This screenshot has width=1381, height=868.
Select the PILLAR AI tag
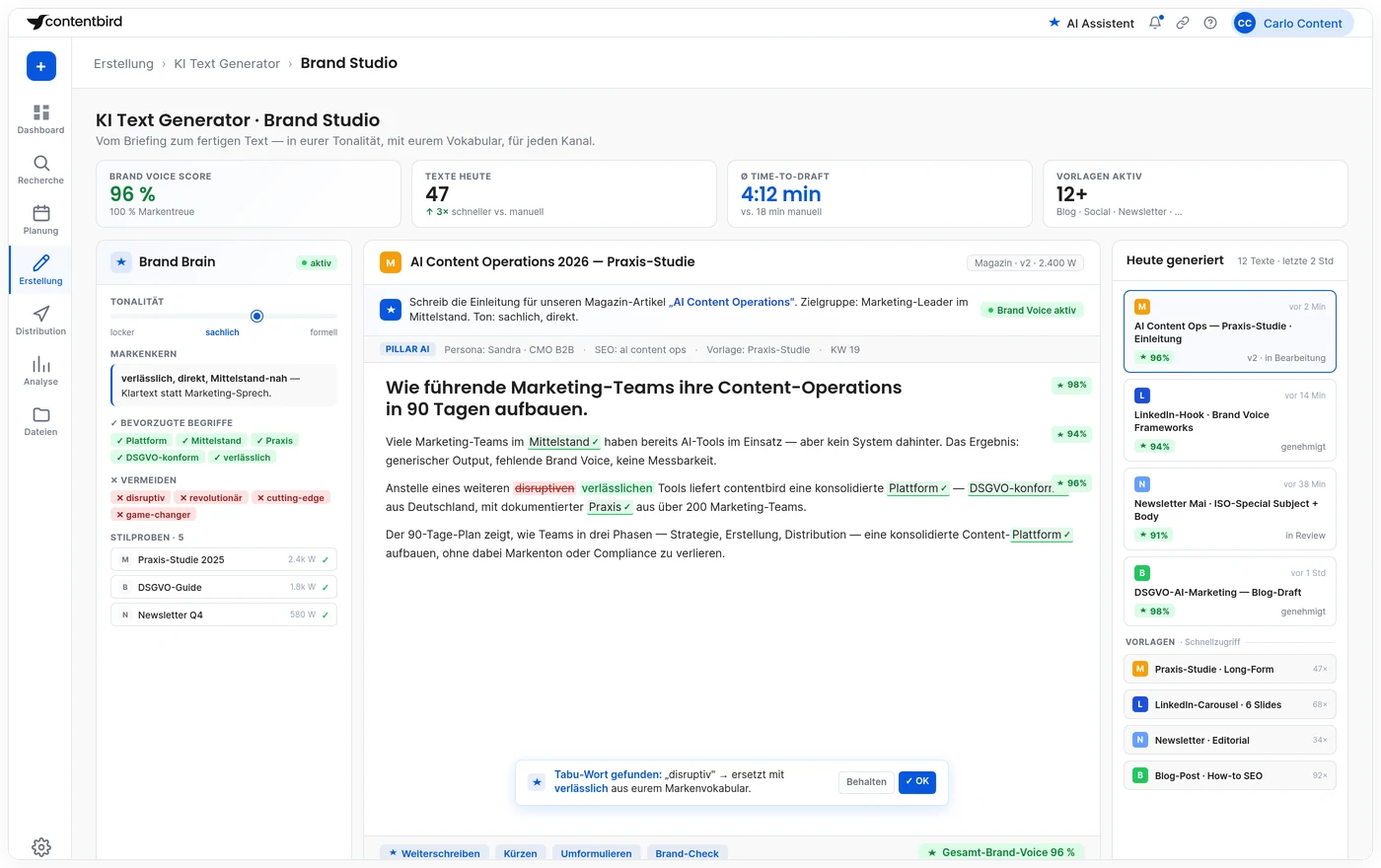coord(407,349)
